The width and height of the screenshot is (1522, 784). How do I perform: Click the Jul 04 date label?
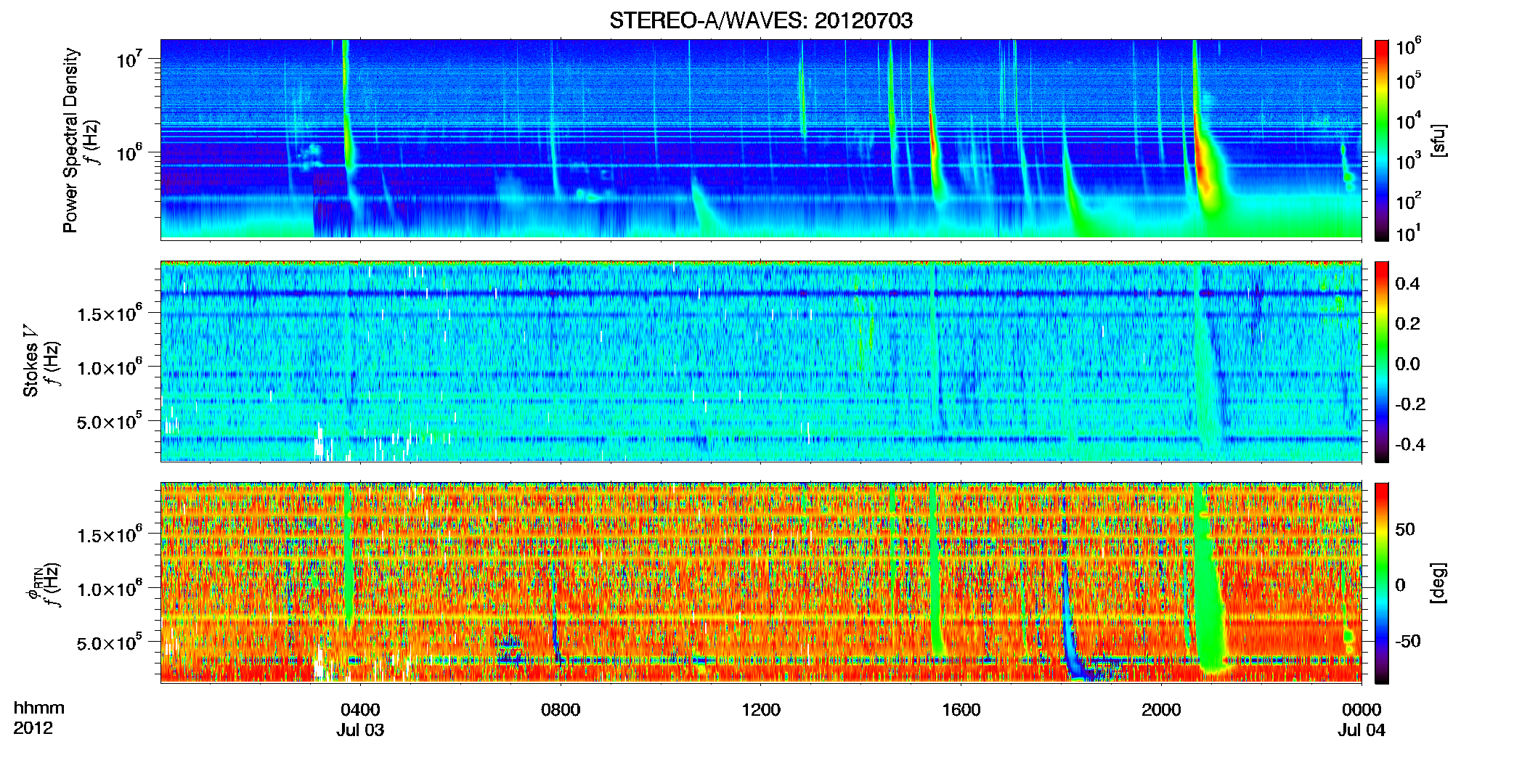1362,730
